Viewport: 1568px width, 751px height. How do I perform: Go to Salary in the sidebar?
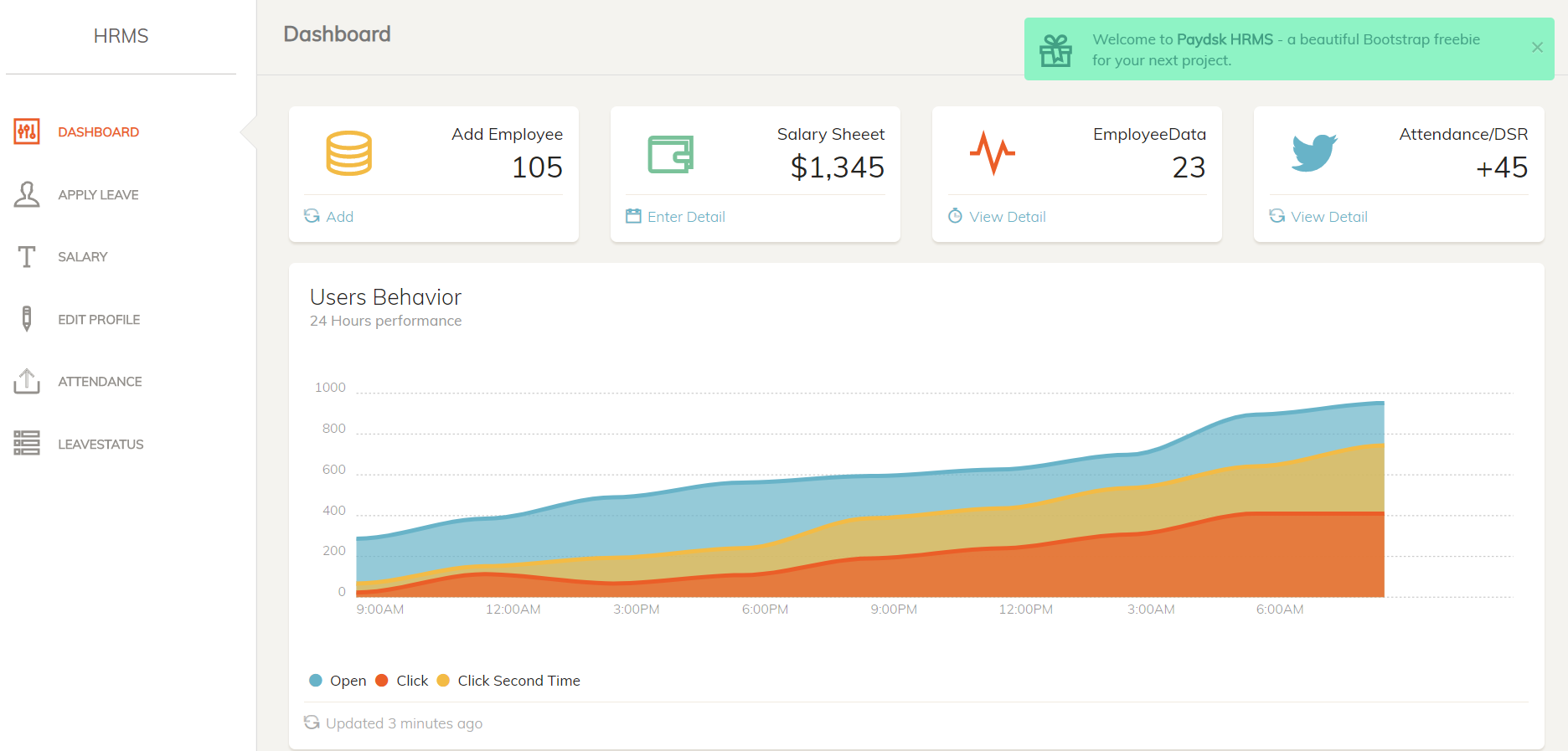tap(82, 257)
